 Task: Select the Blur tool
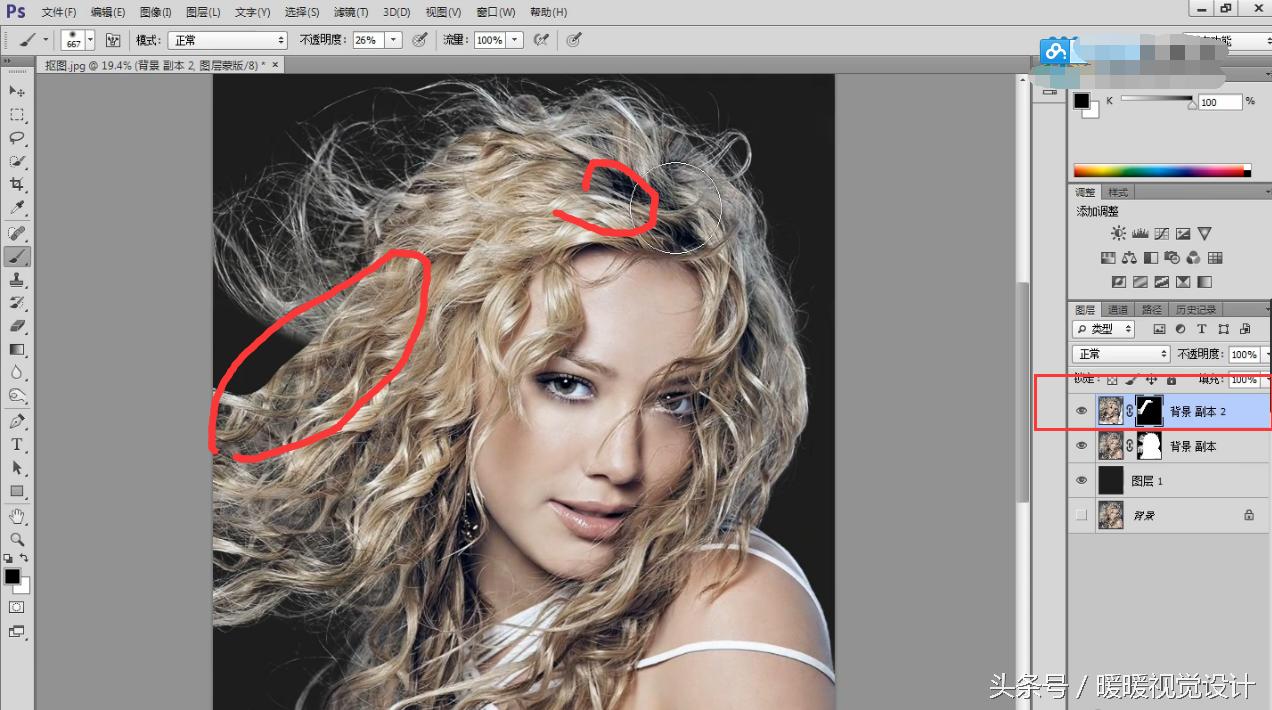17,372
